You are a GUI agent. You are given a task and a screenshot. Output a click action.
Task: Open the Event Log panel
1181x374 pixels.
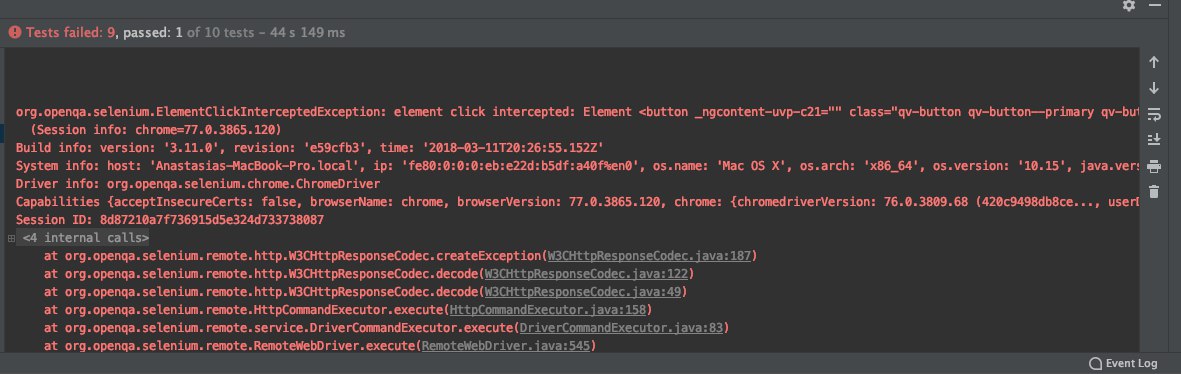click(x=1123, y=363)
